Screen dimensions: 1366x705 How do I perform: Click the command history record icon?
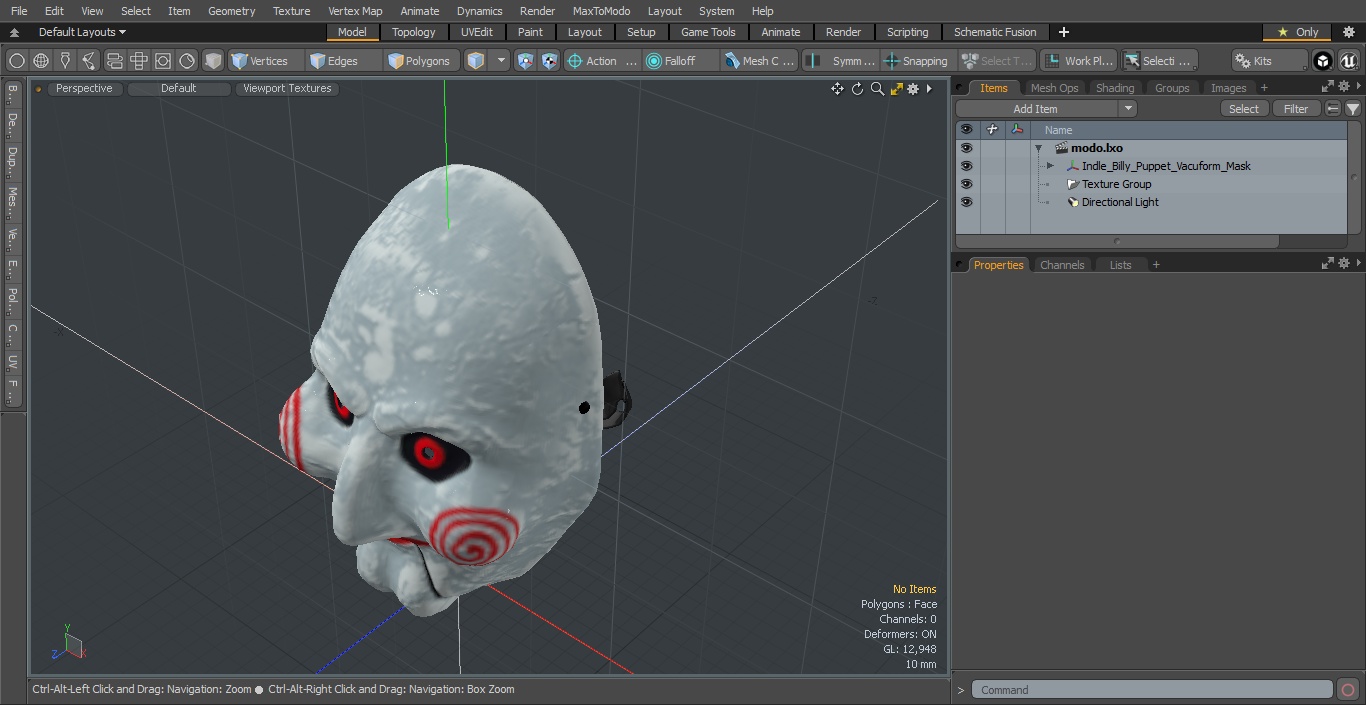pyautogui.click(x=1347, y=690)
